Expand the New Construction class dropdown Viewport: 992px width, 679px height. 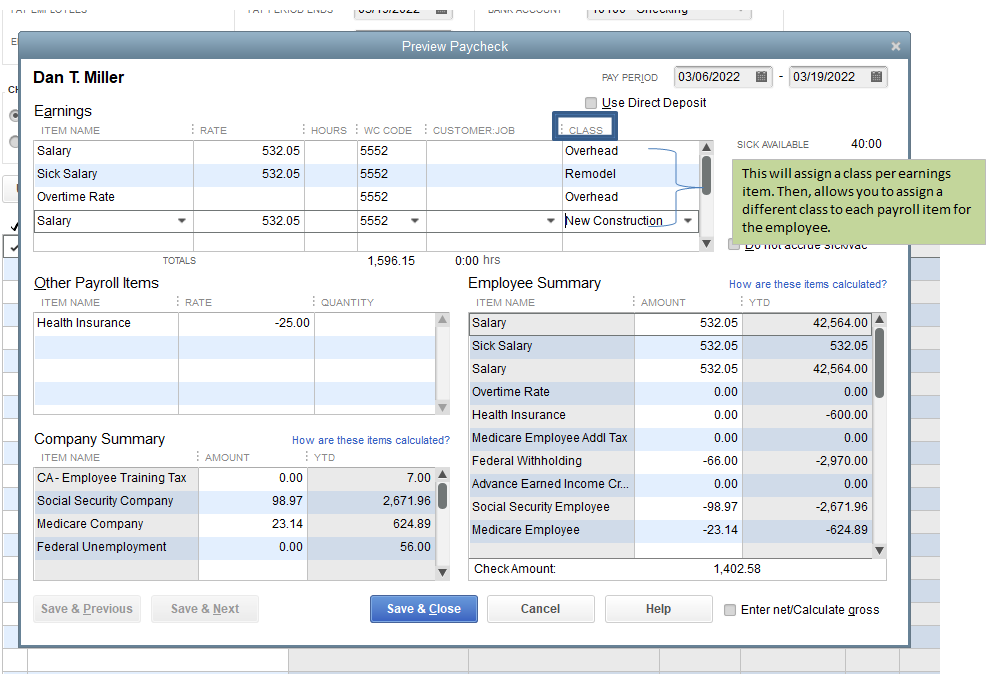tap(688, 221)
